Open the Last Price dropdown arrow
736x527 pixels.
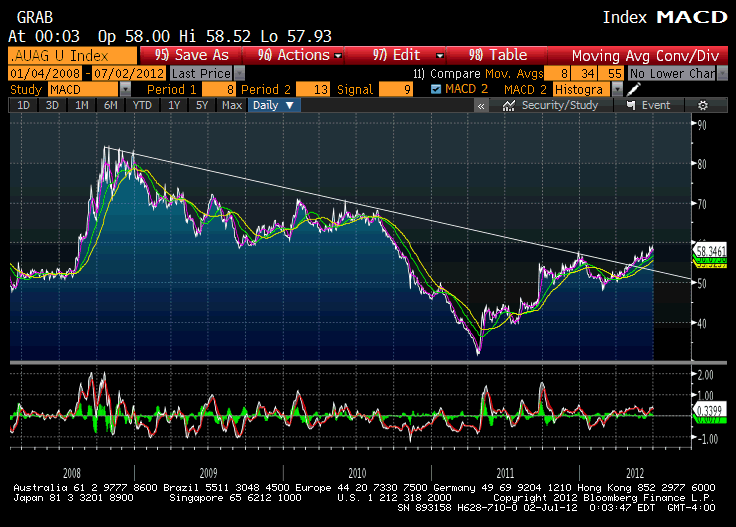[240, 73]
